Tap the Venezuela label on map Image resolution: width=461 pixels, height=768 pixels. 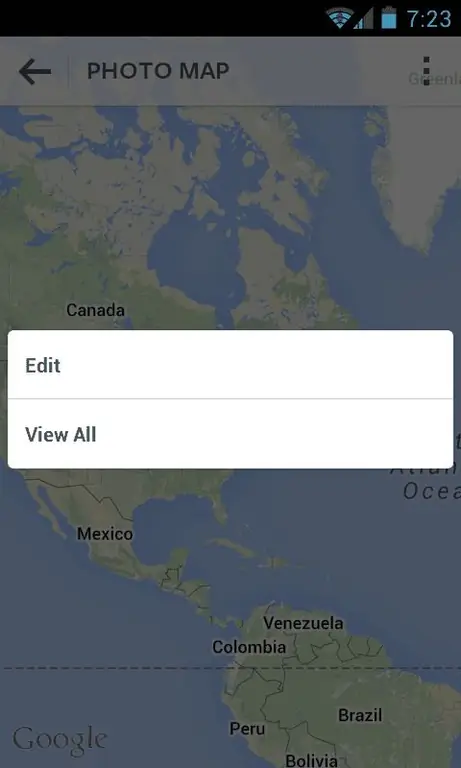tap(303, 624)
